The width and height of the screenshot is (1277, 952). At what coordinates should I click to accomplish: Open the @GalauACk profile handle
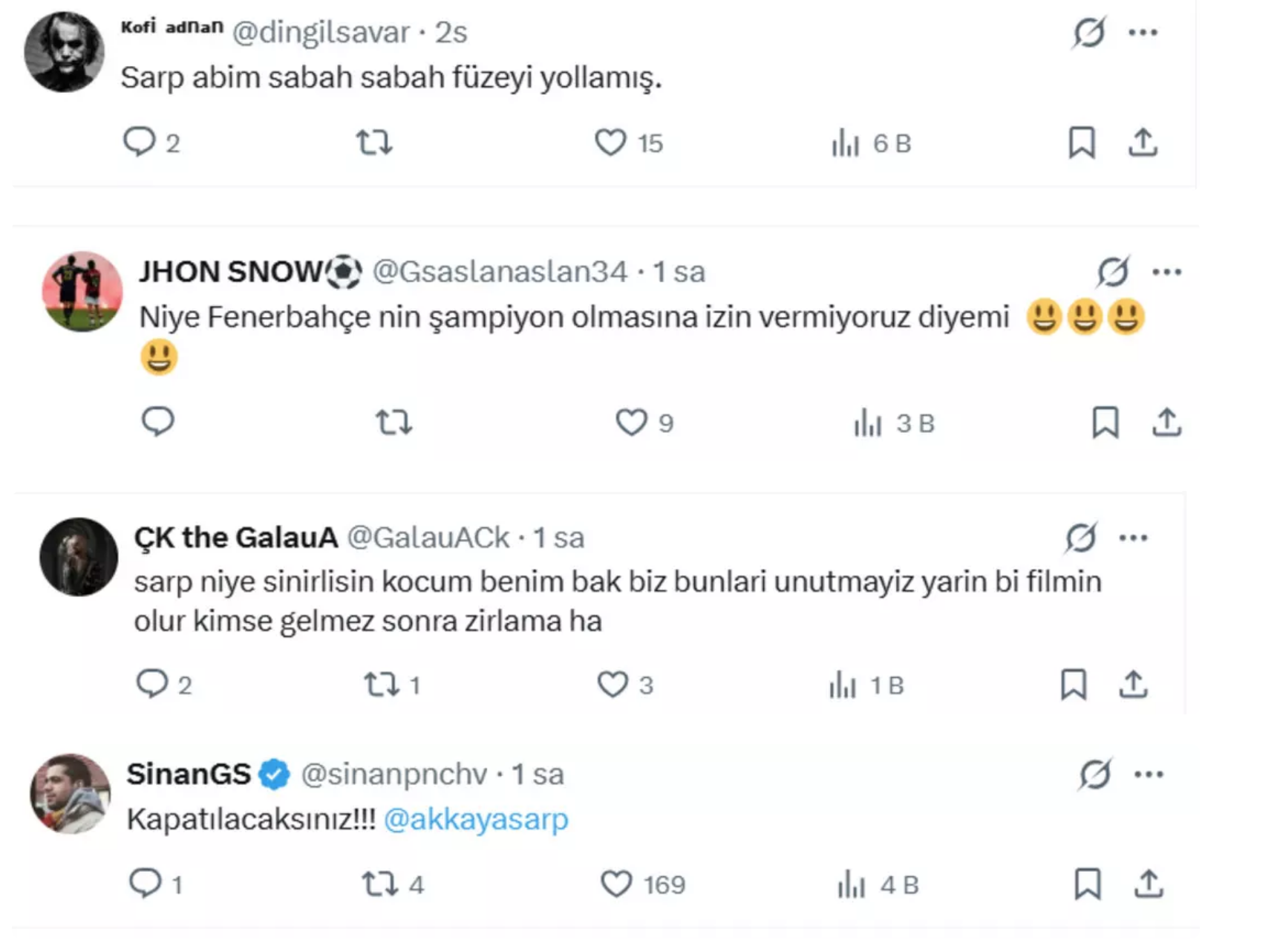click(428, 538)
